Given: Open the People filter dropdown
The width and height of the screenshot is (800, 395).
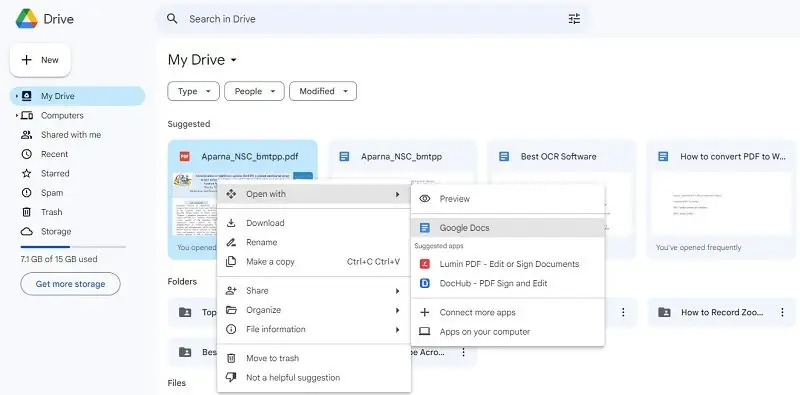Looking at the screenshot, I should click(254, 91).
